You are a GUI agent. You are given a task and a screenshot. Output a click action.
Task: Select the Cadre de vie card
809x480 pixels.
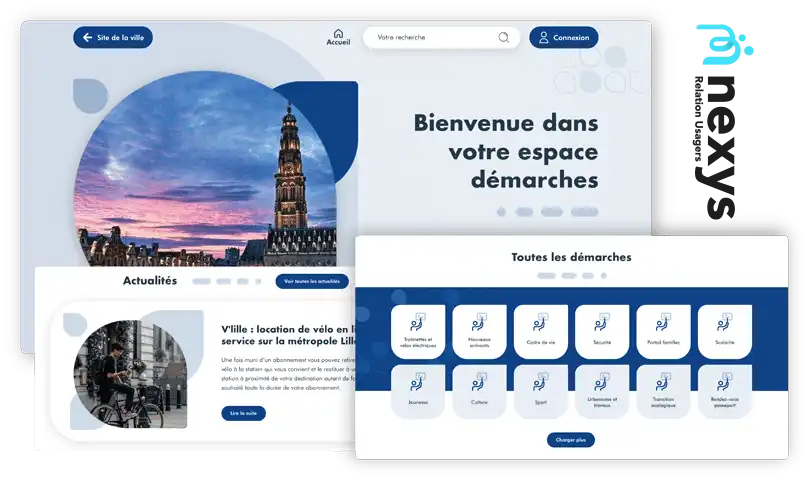click(541, 331)
